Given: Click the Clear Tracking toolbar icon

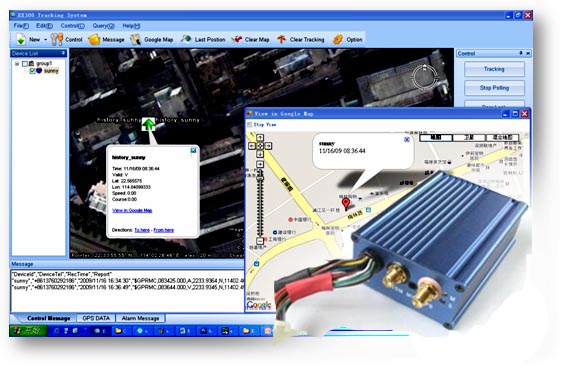Looking at the screenshot, I should [281, 39].
